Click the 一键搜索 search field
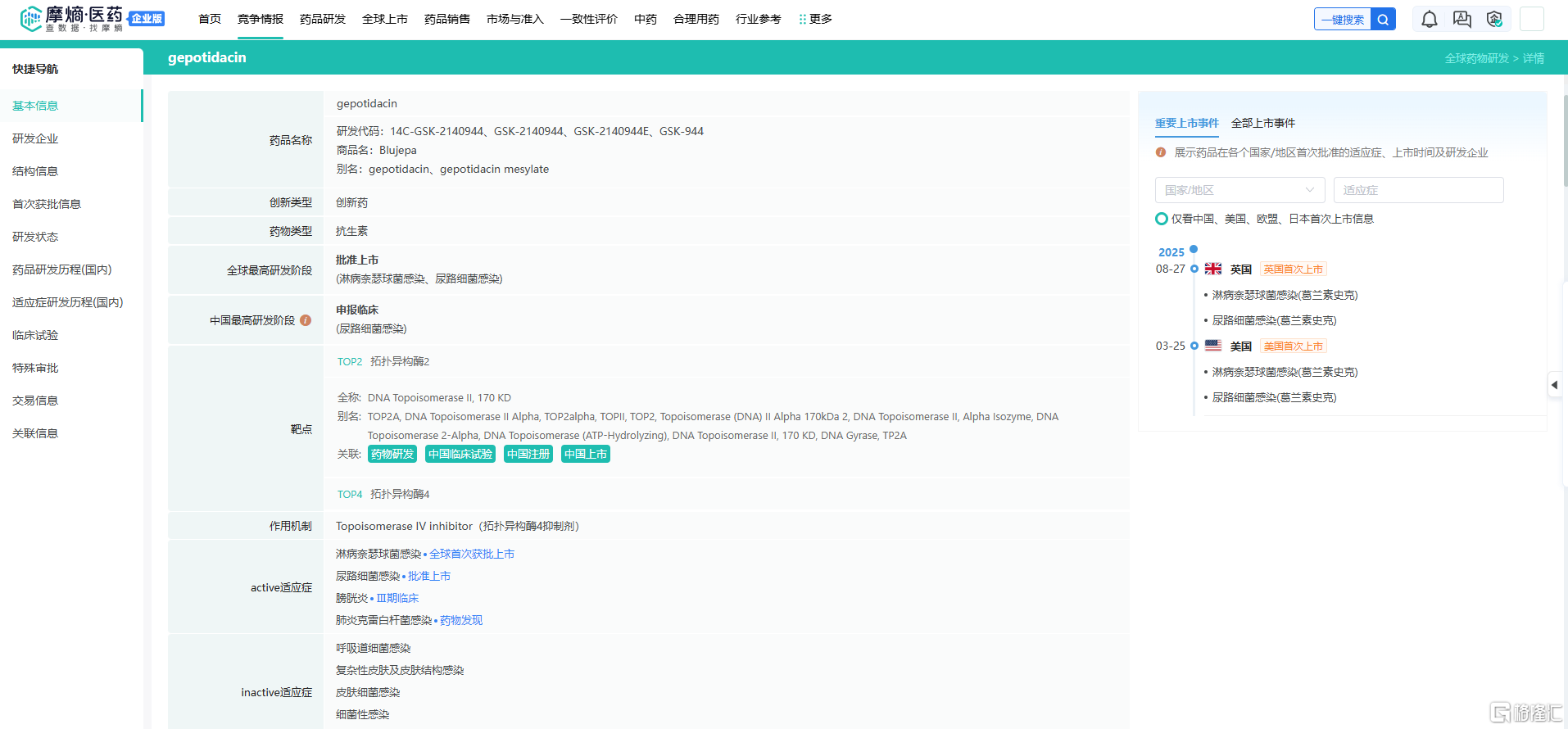Image resolution: width=1568 pixels, height=729 pixels. 1343,20
